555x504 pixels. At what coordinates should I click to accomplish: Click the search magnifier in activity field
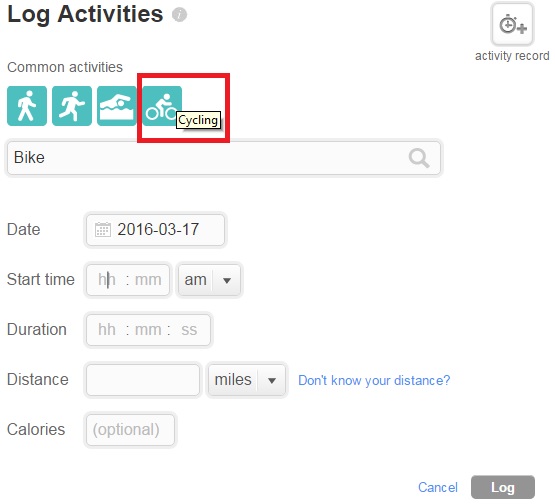(x=419, y=158)
